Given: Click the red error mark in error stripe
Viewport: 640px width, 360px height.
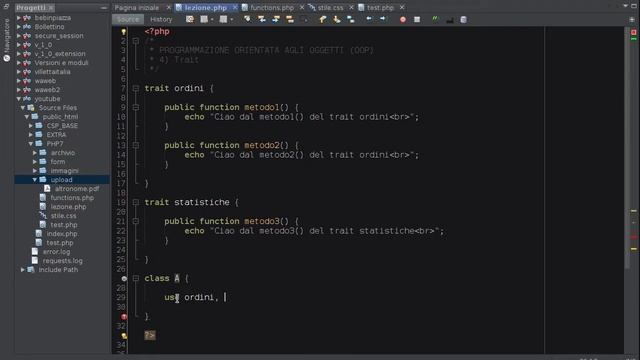Looking at the screenshot, I should 634,237.
